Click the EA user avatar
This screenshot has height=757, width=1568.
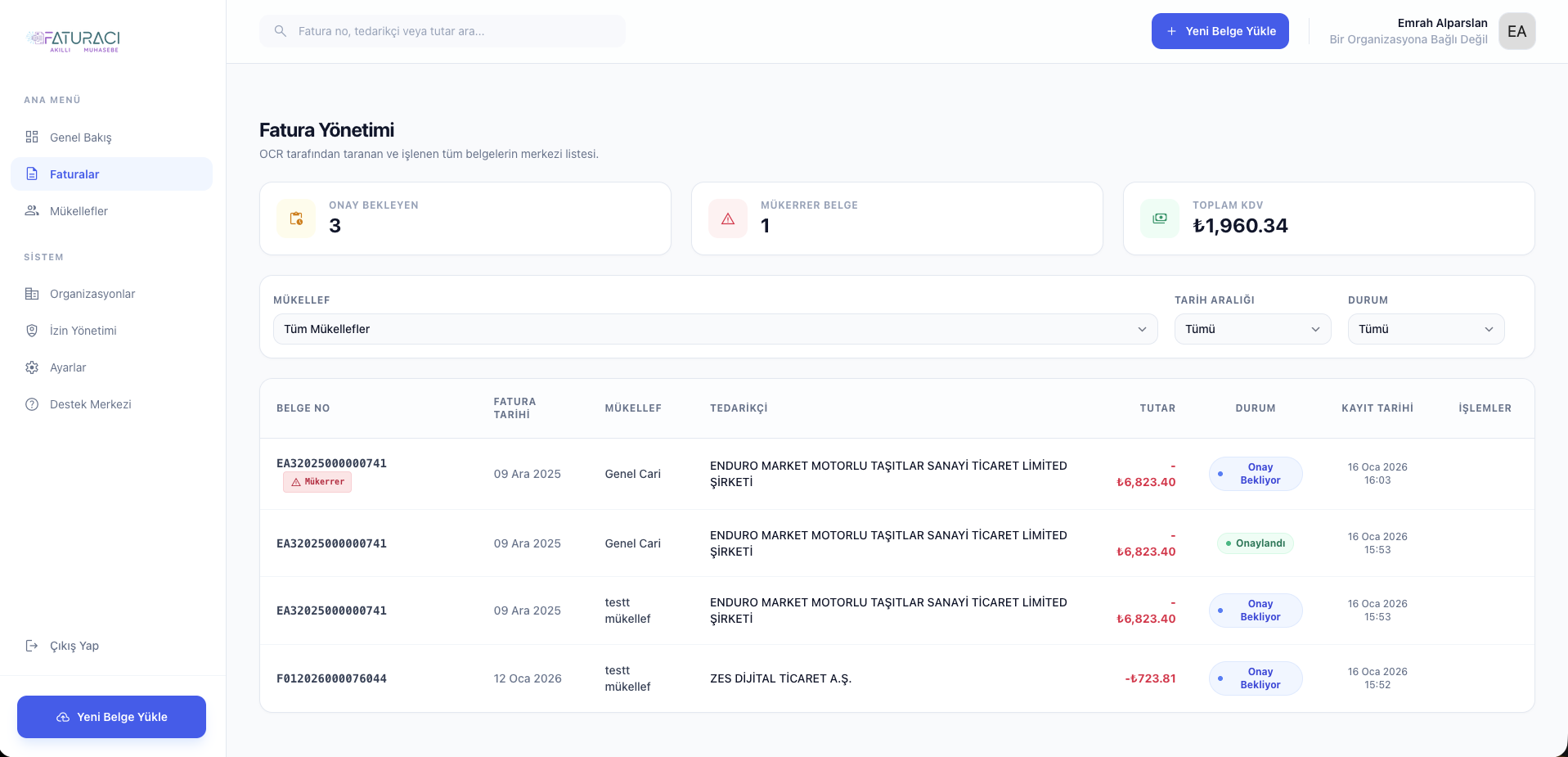pyautogui.click(x=1516, y=31)
